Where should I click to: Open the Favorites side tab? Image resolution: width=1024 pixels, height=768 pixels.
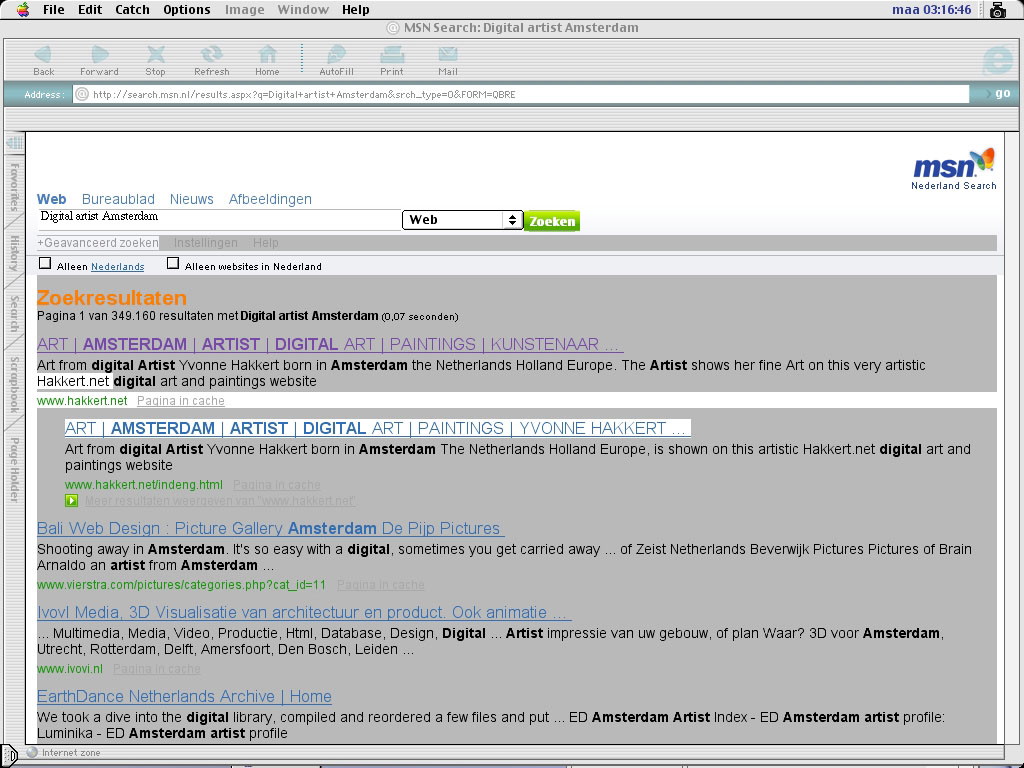click(x=14, y=187)
